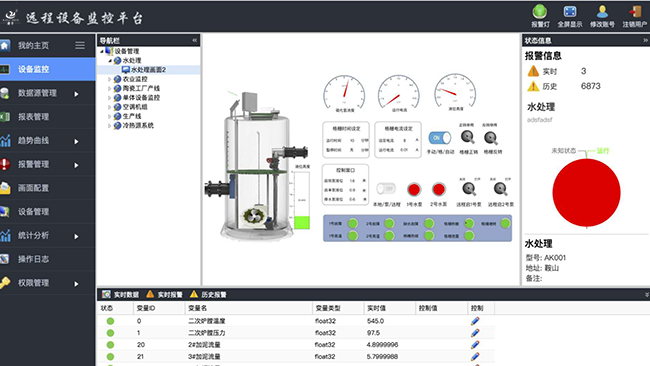
Task: Click pencil edit icon for 3#加泥流量 row
Action: pos(475,356)
